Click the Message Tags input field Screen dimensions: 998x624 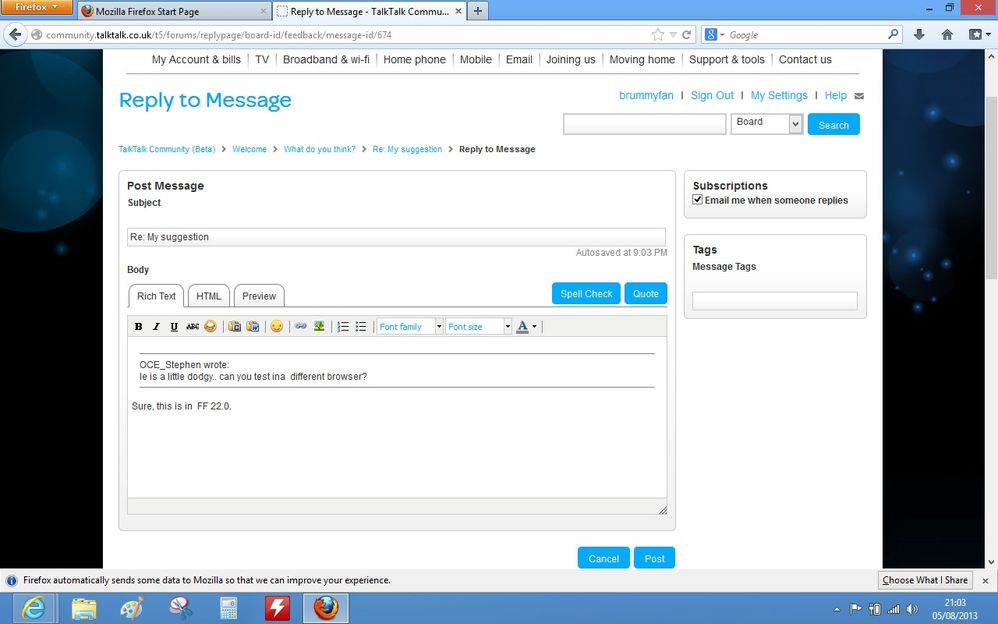tap(774, 301)
